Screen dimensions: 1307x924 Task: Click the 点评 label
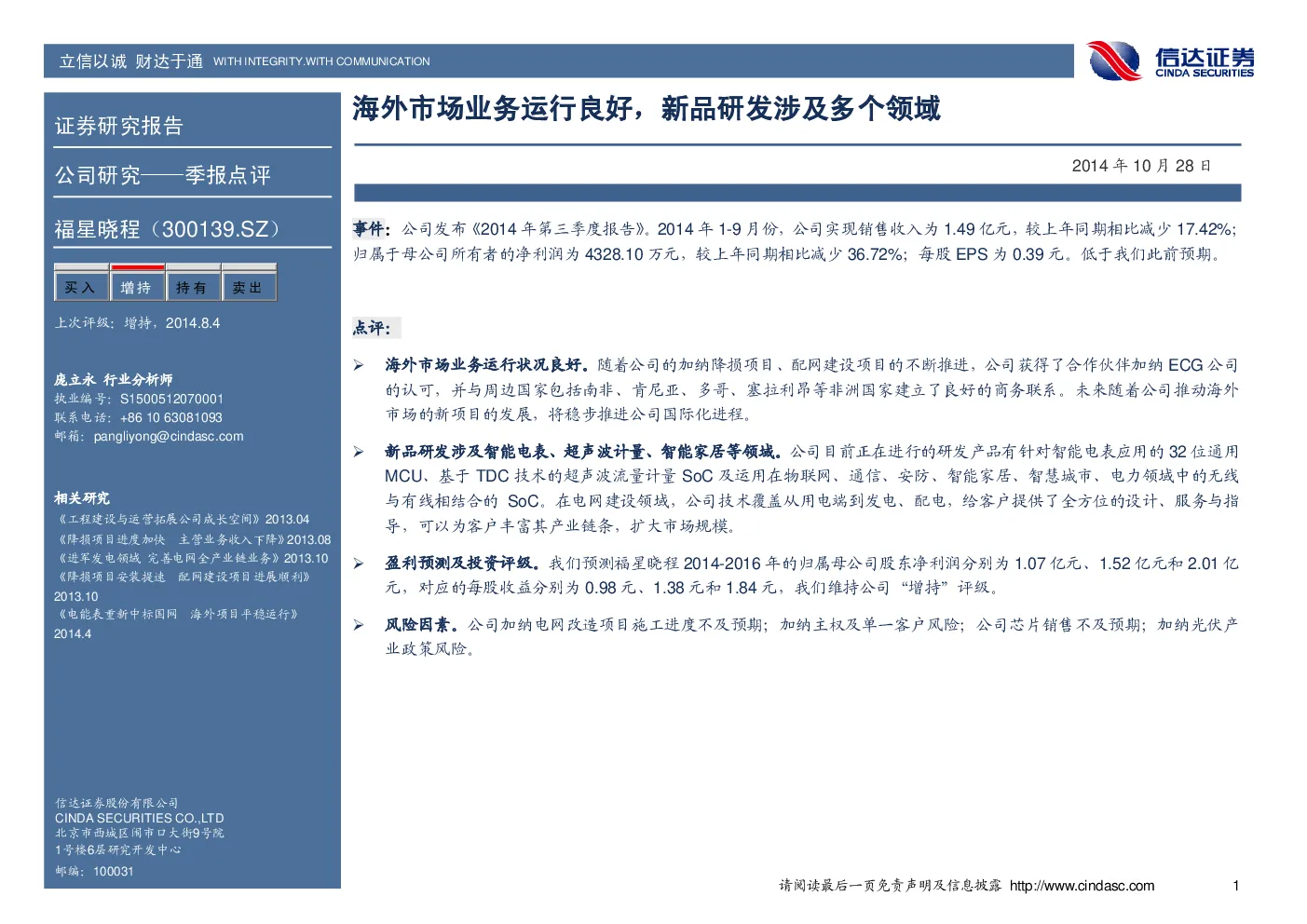(371, 328)
